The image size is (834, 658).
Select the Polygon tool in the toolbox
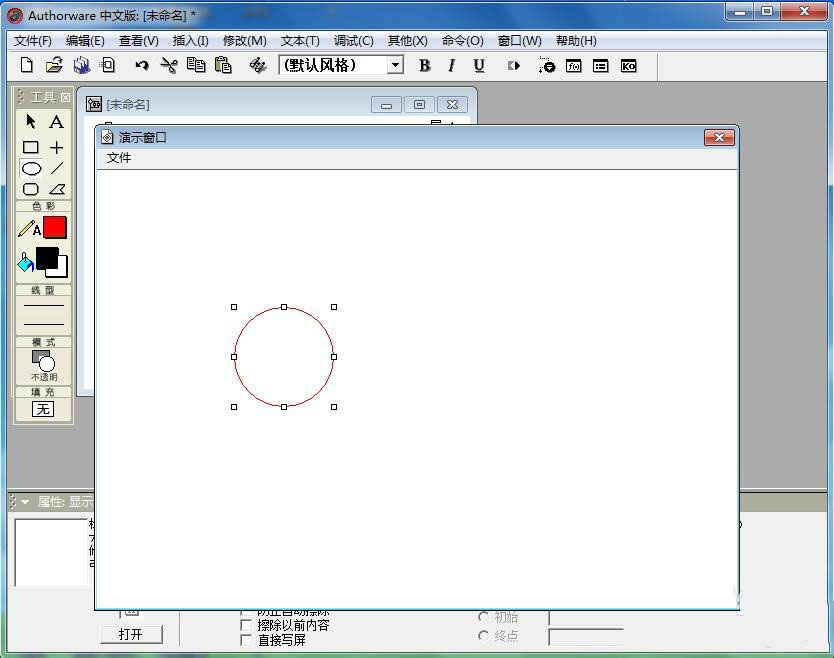click(x=56, y=188)
